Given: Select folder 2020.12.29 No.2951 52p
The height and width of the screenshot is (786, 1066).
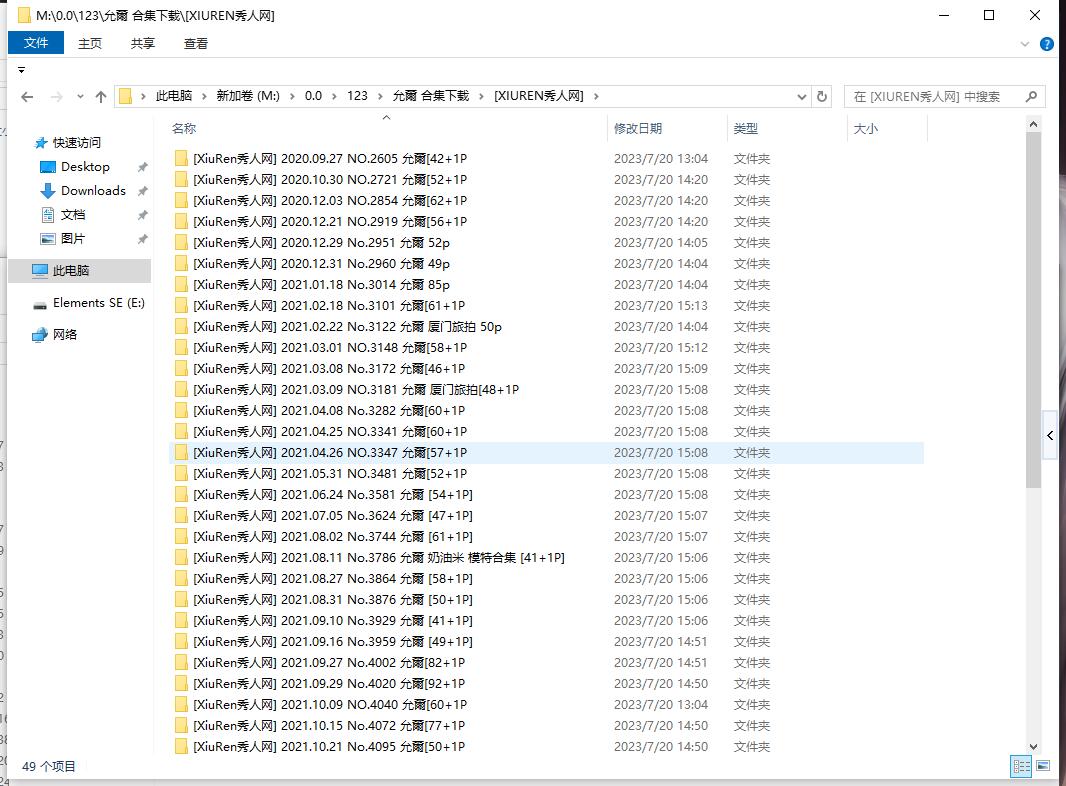Looking at the screenshot, I should click(x=321, y=243).
